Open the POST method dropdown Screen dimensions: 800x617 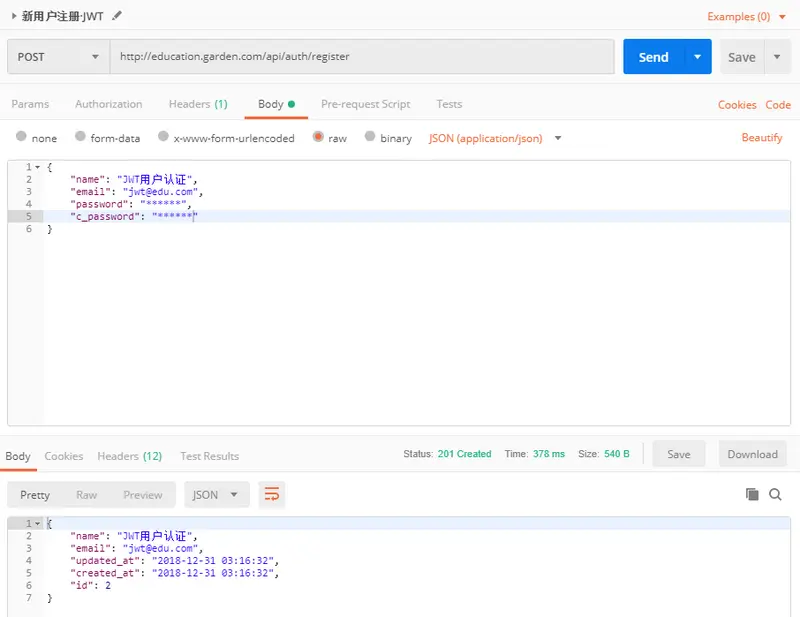(58, 57)
